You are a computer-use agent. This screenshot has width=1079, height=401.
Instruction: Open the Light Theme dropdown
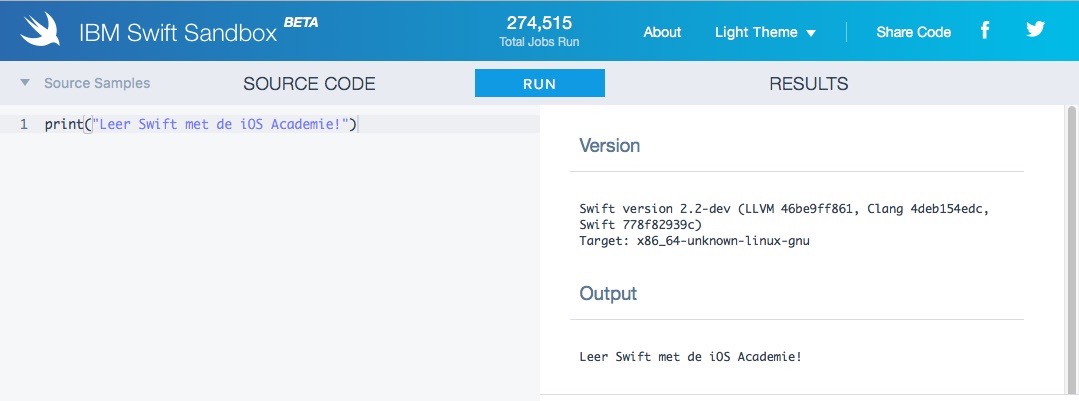[x=756, y=32]
